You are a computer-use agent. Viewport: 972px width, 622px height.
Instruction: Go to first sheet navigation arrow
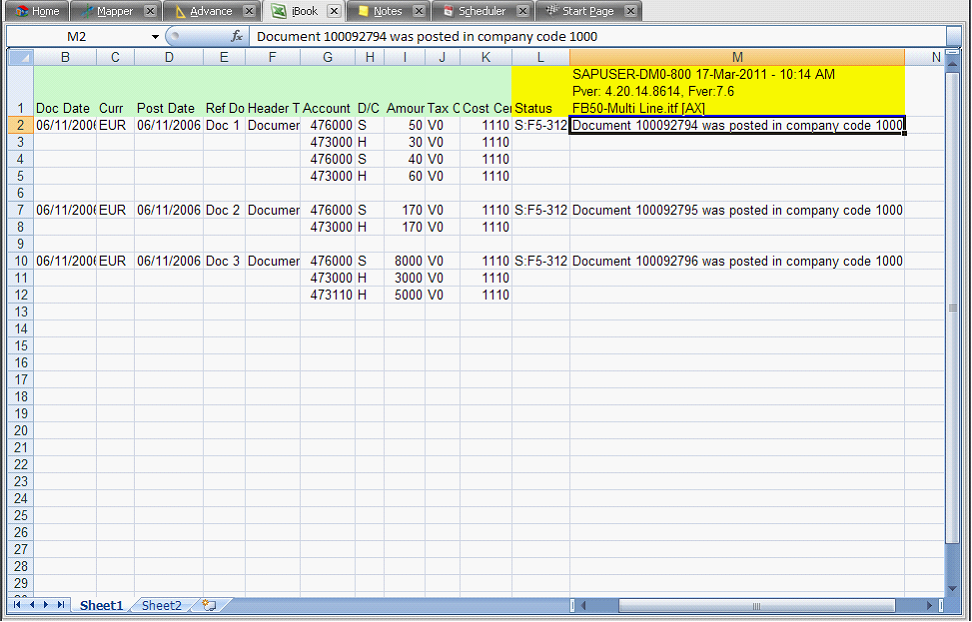point(17,605)
